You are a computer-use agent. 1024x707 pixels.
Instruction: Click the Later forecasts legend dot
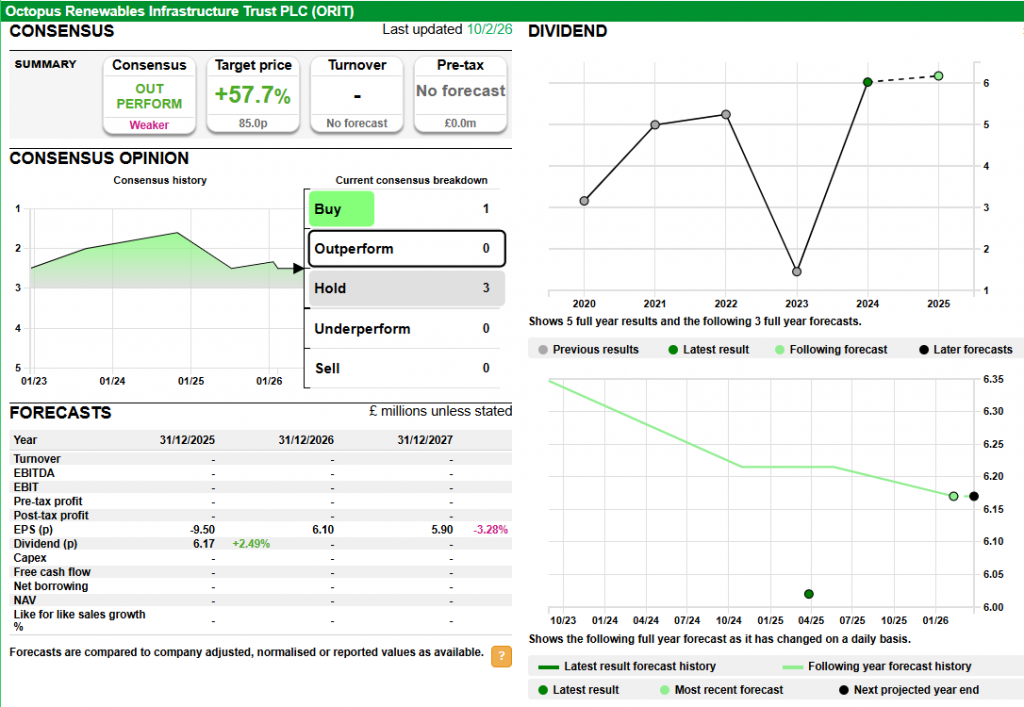click(923, 350)
